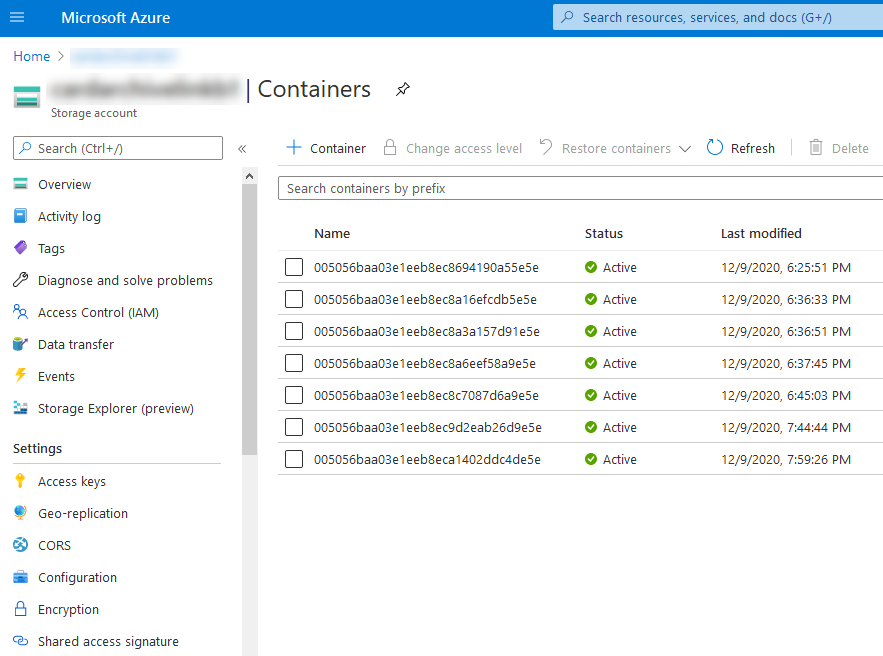Image resolution: width=883 pixels, height=656 pixels.
Task: Open Diagnose and solve problems
Action: [x=125, y=280]
